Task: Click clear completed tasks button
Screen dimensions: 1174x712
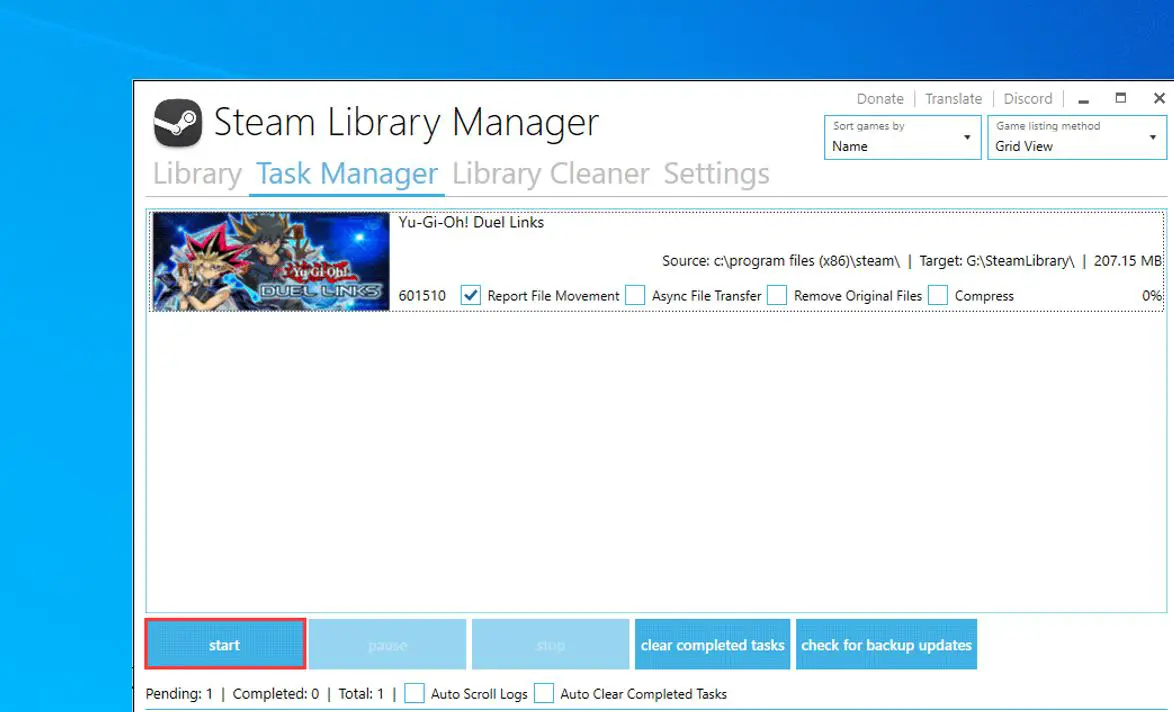Action: point(712,645)
